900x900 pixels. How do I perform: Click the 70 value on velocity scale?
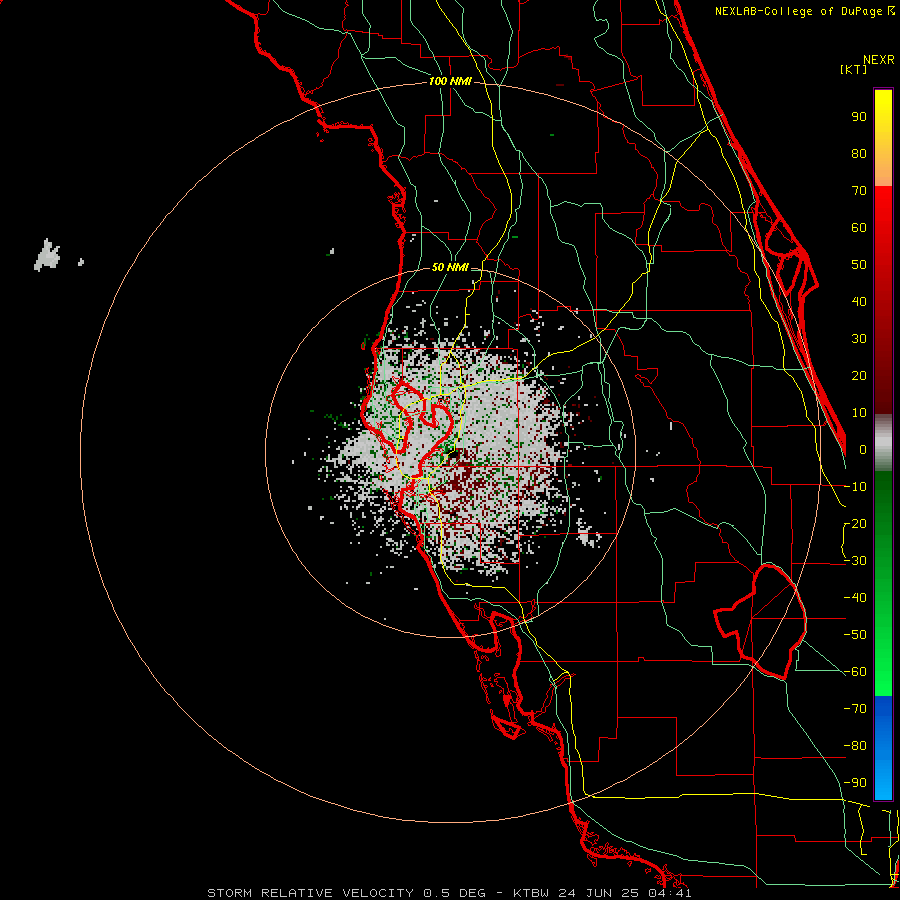[859, 191]
